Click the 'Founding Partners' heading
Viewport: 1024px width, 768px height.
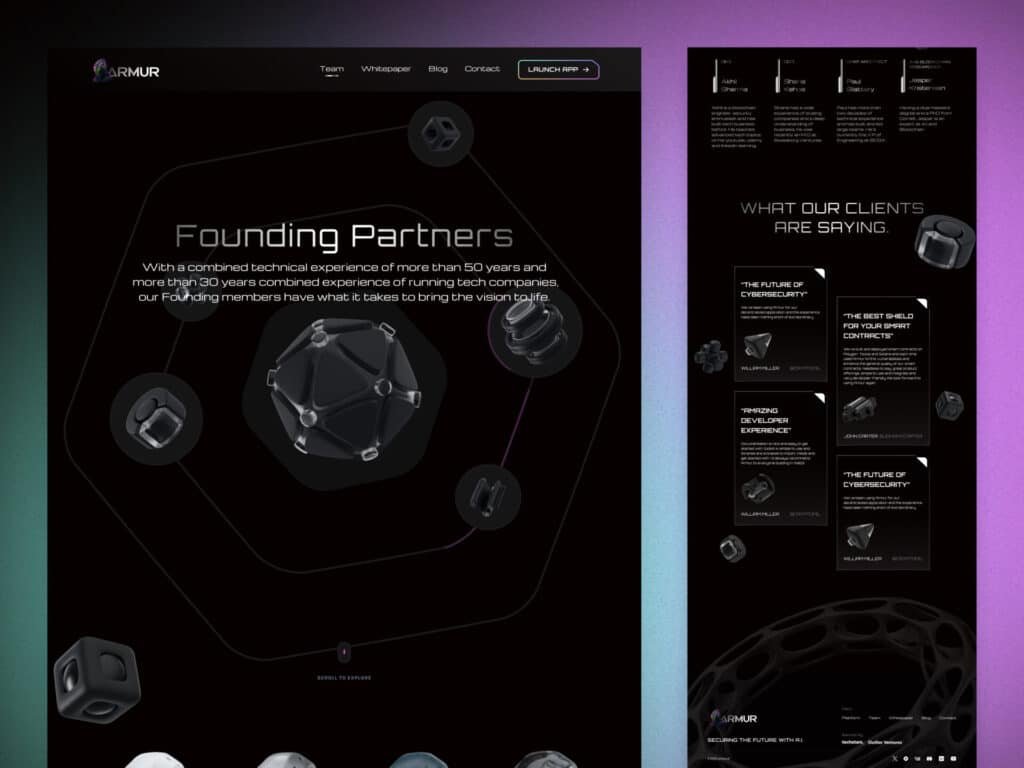click(344, 236)
